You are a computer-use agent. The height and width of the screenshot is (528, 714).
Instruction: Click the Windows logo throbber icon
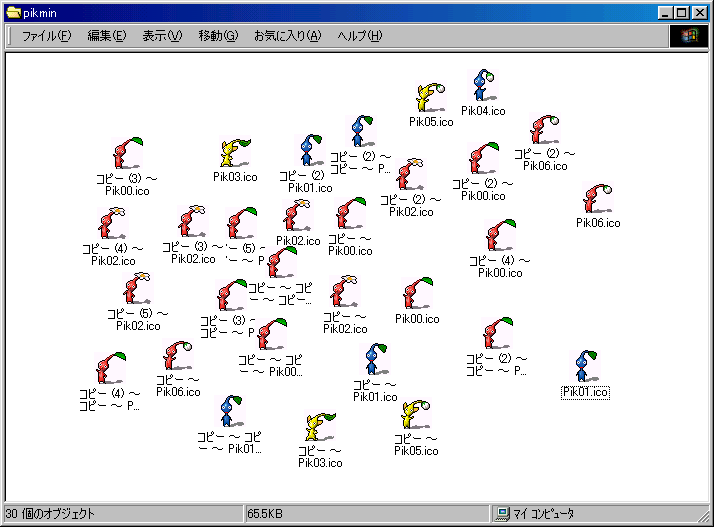(x=689, y=36)
